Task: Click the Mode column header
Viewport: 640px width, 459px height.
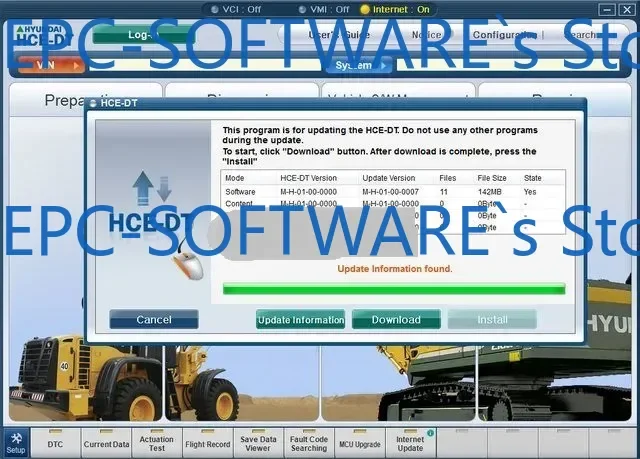Action: pyautogui.click(x=235, y=178)
